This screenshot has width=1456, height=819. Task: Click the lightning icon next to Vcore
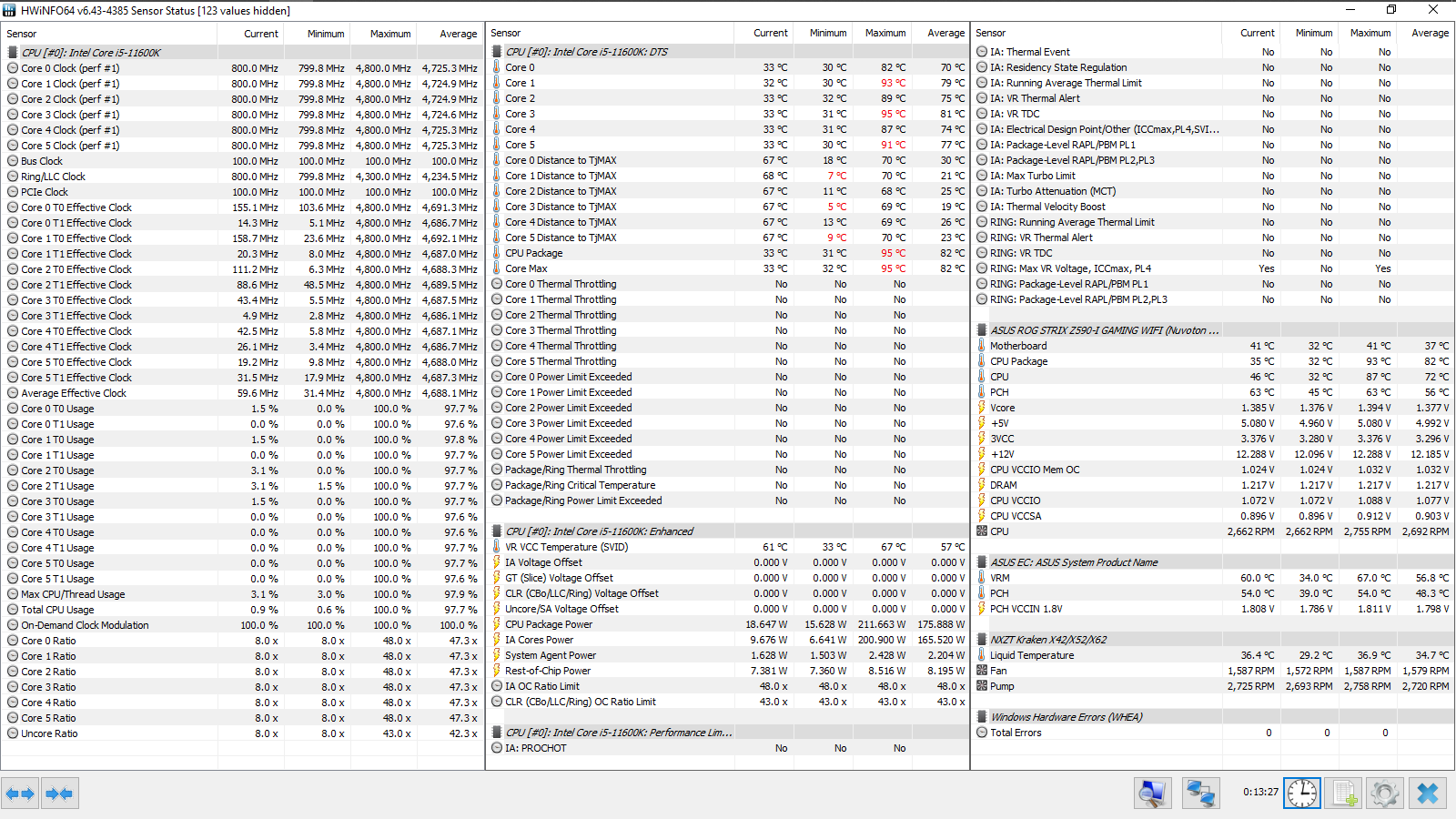point(982,408)
